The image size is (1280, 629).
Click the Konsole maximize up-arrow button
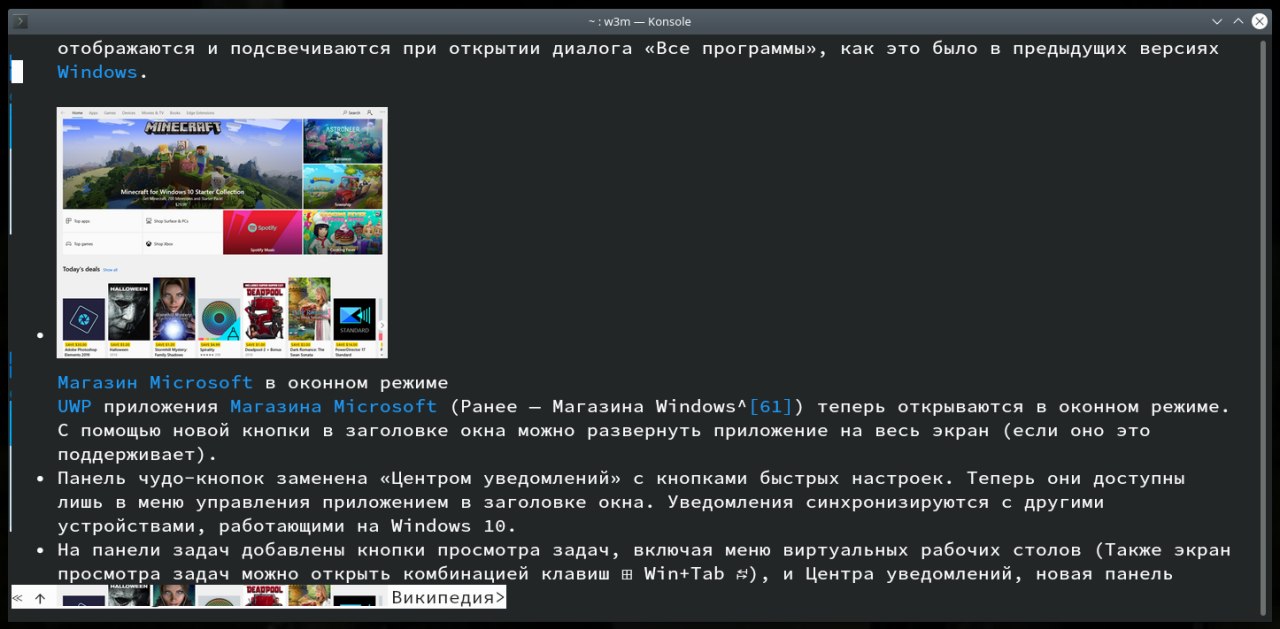pyautogui.click(x=1238, y=21)
